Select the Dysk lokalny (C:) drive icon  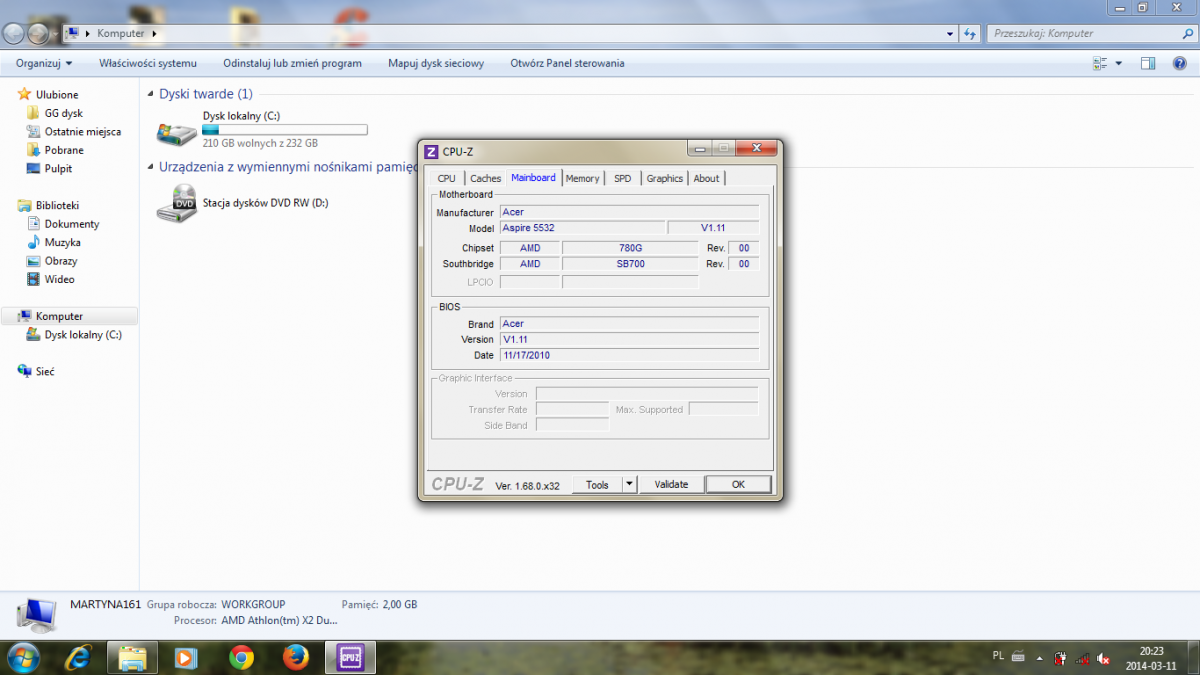[177, 132]
